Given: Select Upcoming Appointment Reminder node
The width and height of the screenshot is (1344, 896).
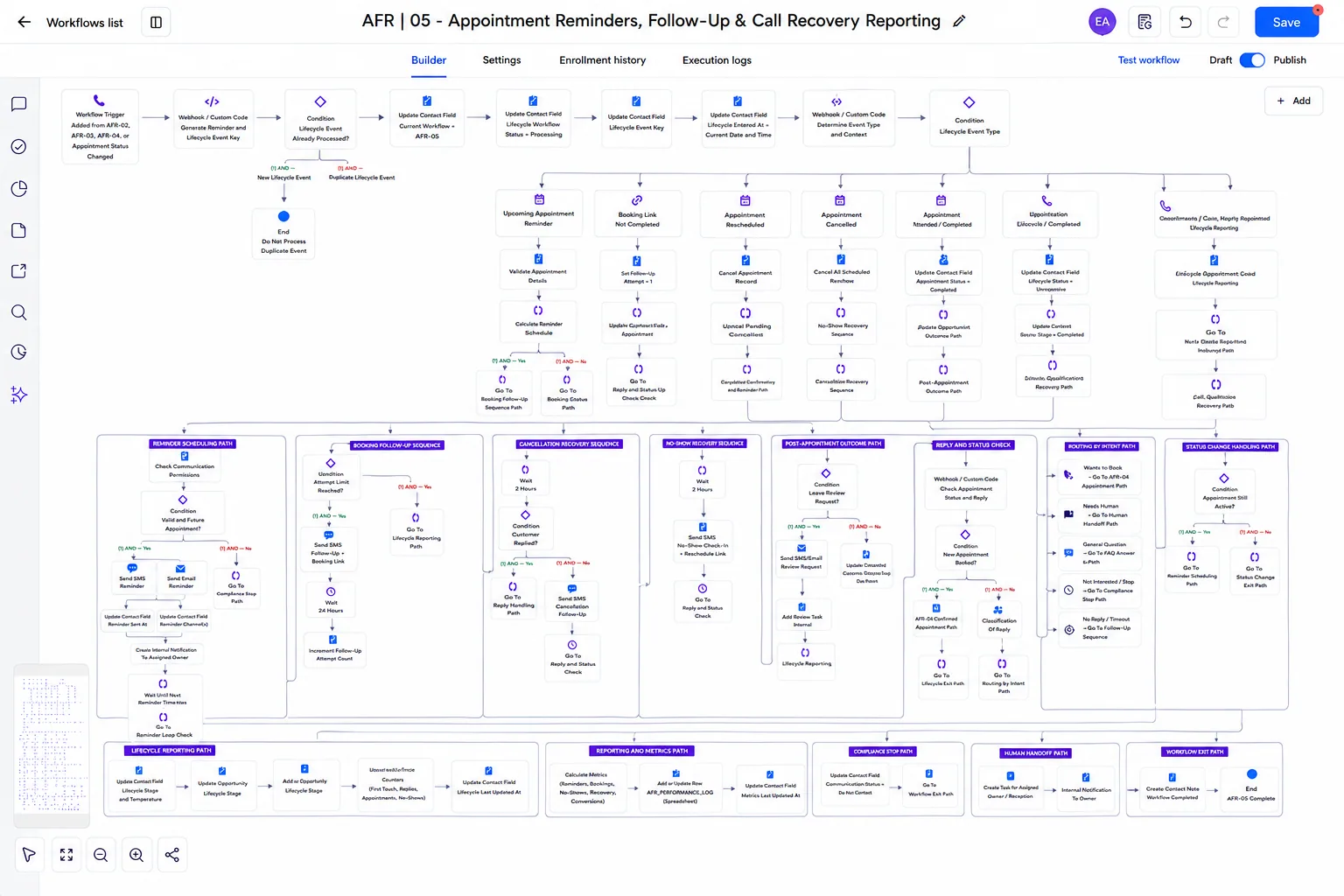Looking at the screenshot, I should tap(538, 213).
